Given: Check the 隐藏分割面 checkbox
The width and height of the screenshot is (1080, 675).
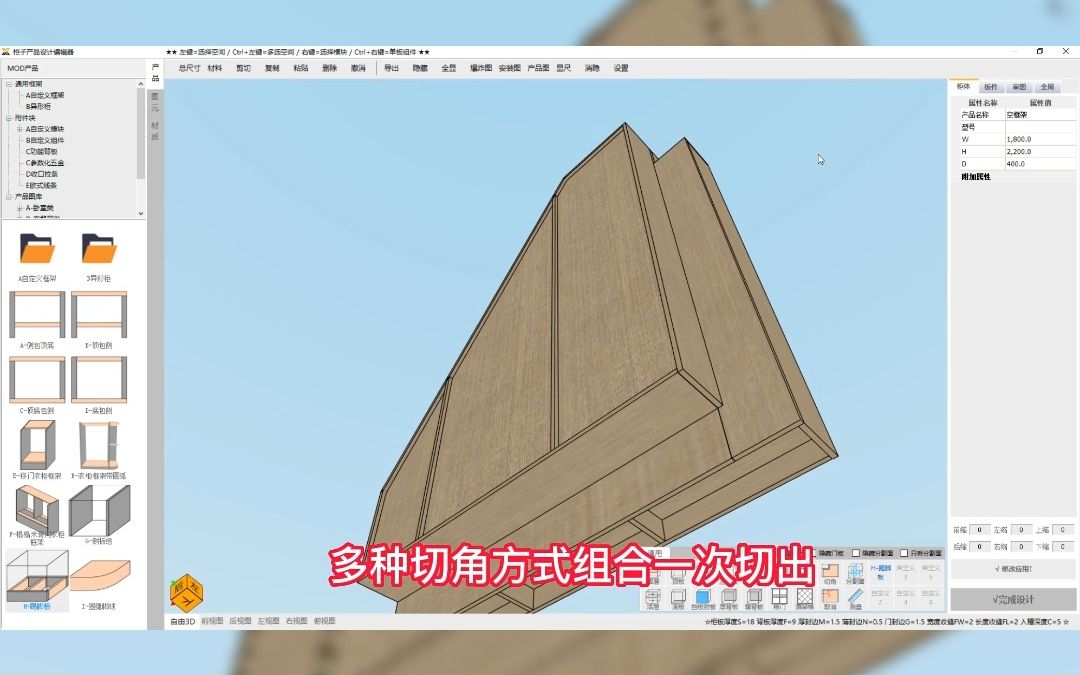Looking at the screenshot, I should 857,553.
